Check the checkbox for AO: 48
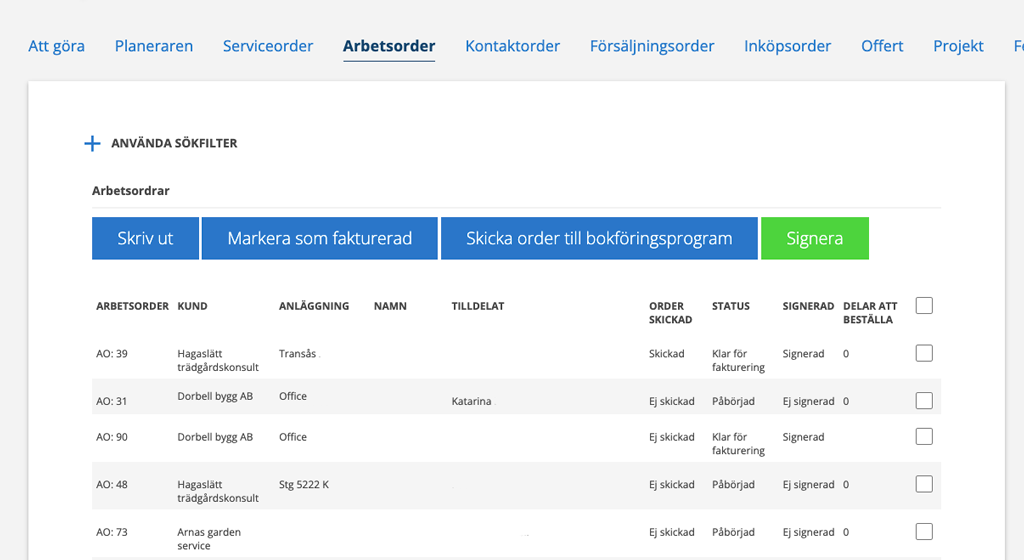The image size is (1024, 560). point(924,484)
